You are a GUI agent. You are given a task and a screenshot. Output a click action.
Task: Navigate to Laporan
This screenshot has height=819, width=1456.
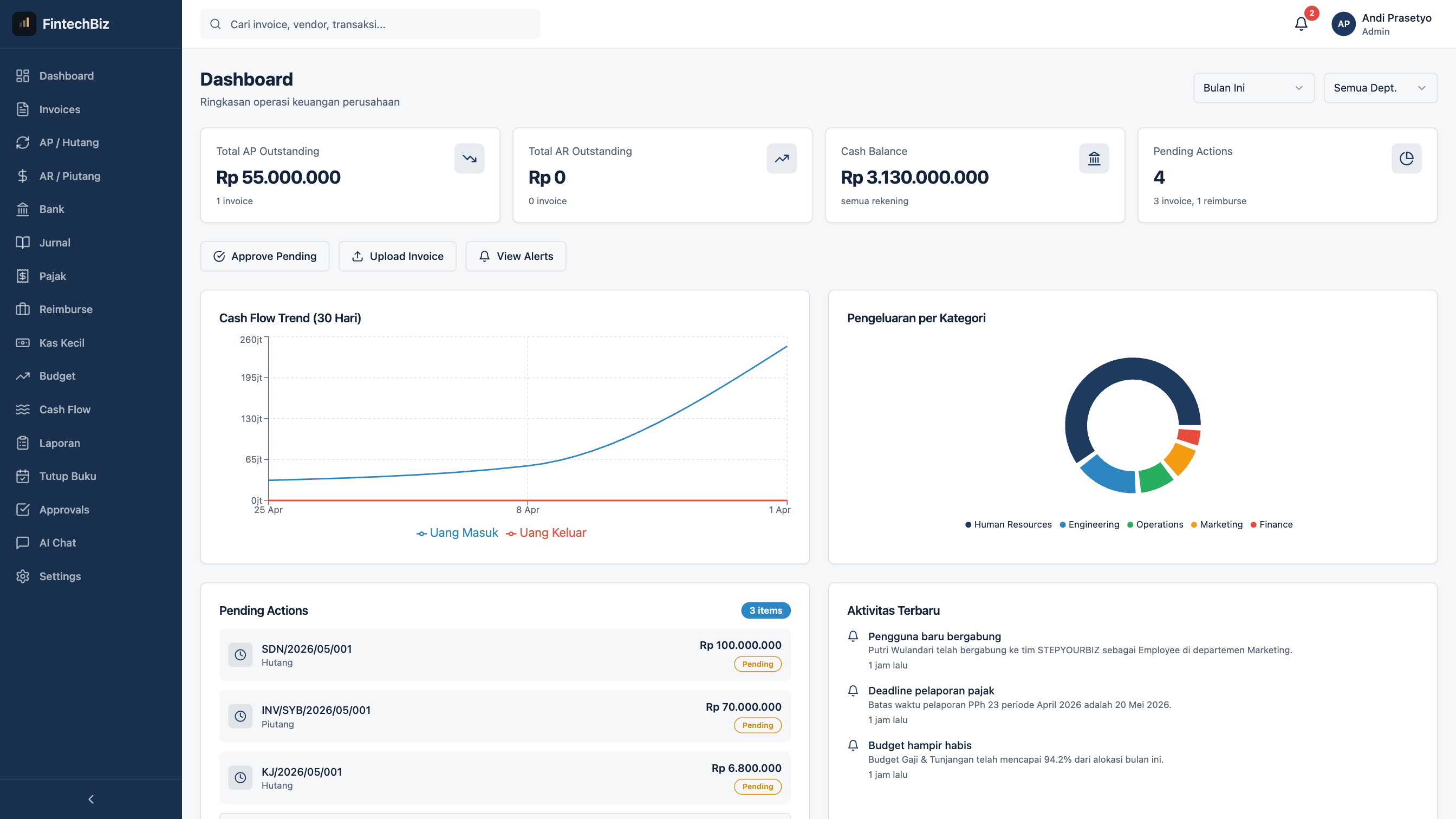point(91,443)
